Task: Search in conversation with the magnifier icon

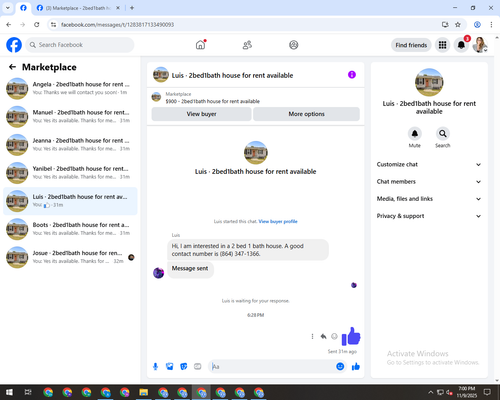Action: click(x=443, y=134)
